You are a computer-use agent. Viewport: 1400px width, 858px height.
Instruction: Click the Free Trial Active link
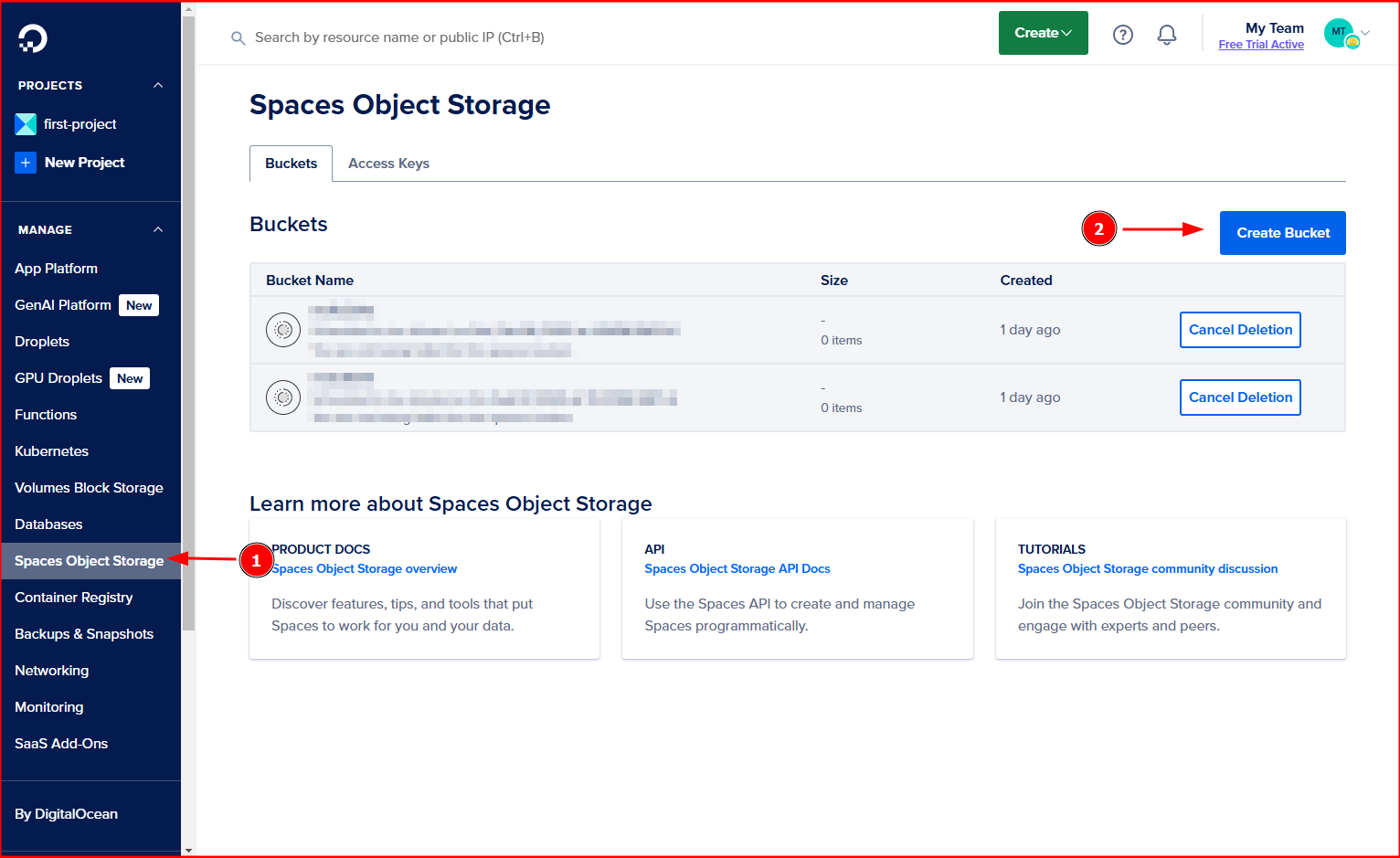(x=1261, y=45)
